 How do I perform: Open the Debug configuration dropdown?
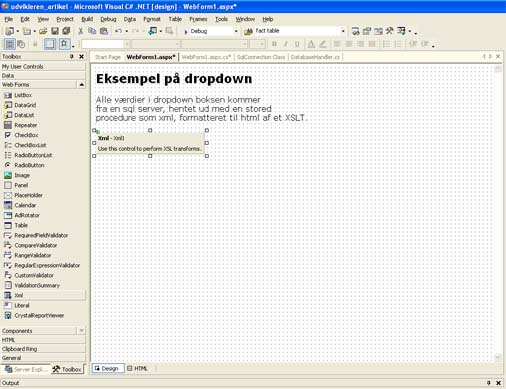pyautogui.click(x=212, y=31)
